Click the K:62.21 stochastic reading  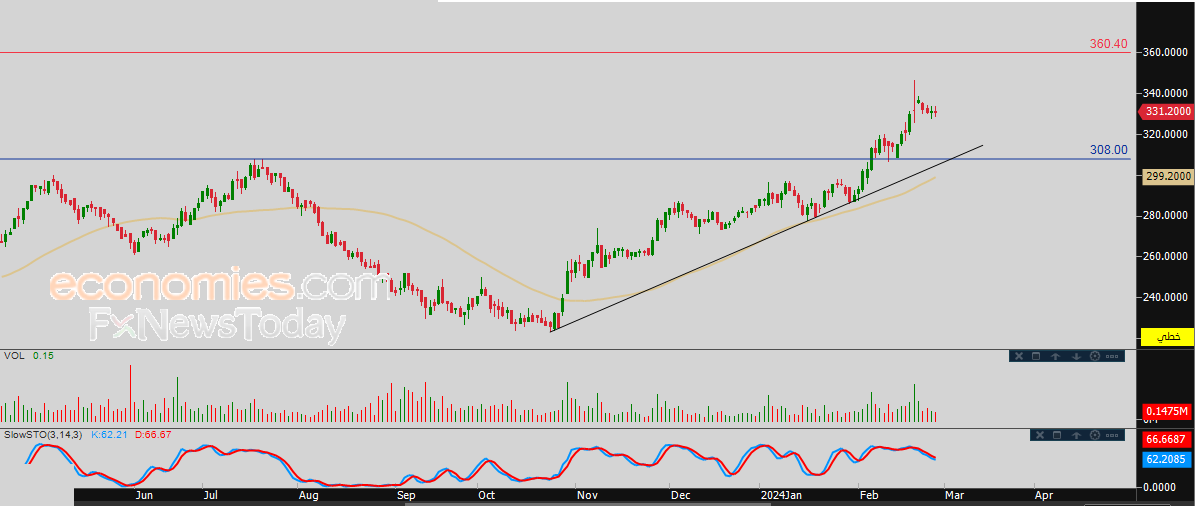[x=111, y=434]
